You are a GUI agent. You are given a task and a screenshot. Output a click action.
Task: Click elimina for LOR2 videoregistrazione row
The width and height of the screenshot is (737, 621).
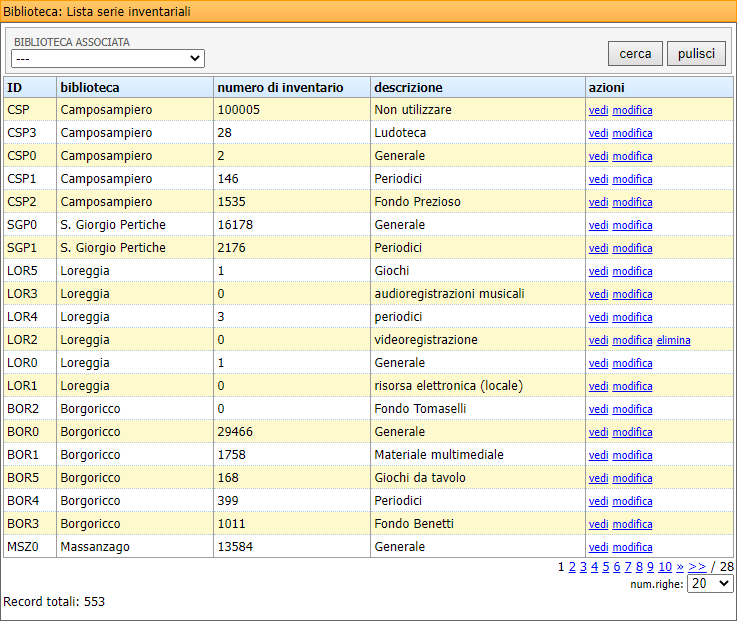673,340
